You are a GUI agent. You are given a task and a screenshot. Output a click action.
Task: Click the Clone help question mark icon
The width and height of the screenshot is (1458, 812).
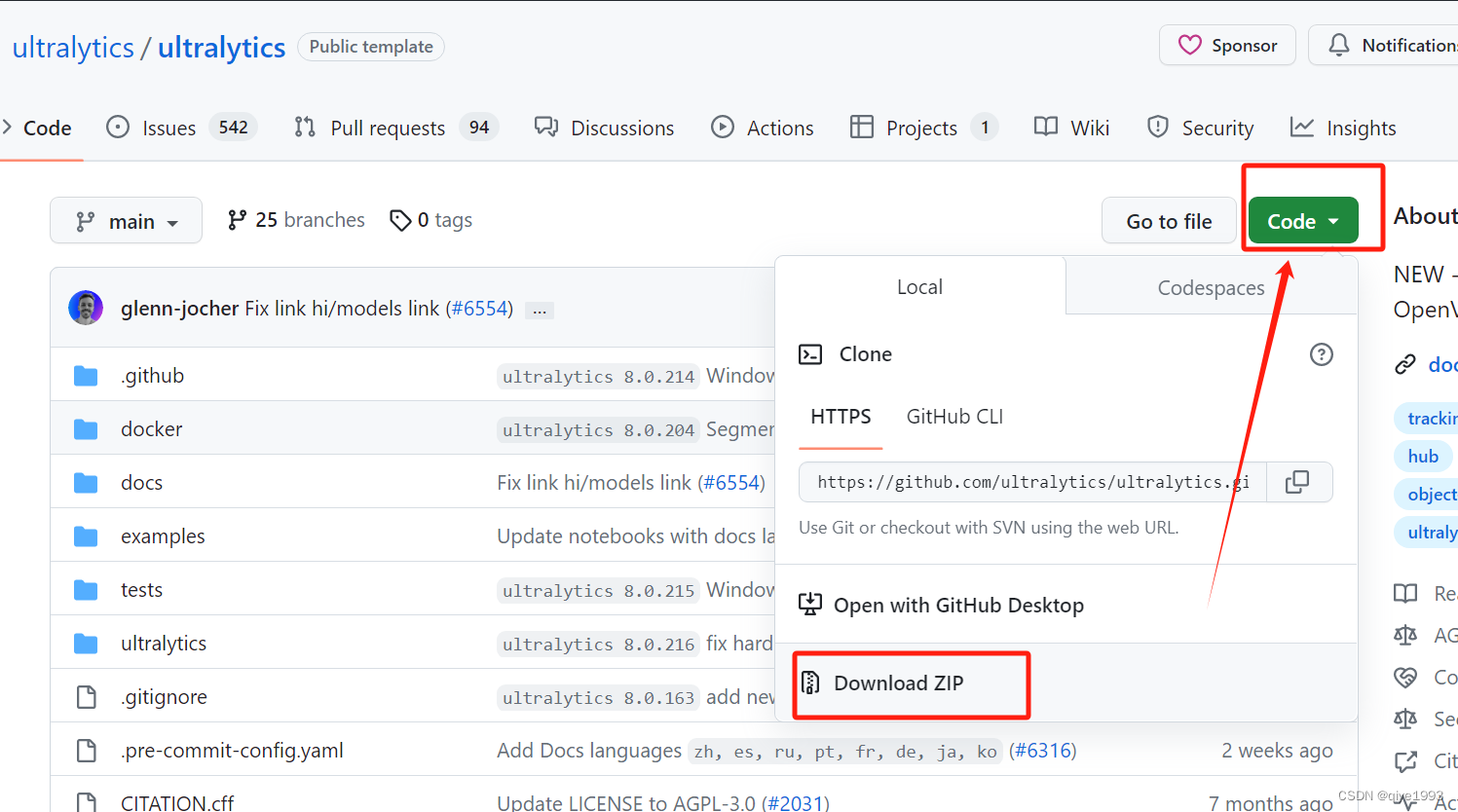pyautogui.click(x=1322, y=354)
